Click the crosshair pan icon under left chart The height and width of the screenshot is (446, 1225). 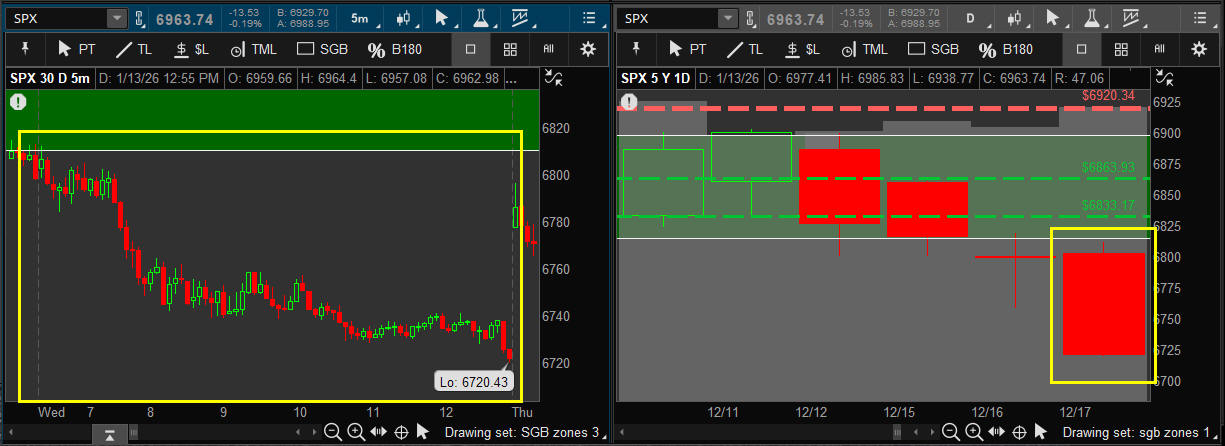(402, 432)
